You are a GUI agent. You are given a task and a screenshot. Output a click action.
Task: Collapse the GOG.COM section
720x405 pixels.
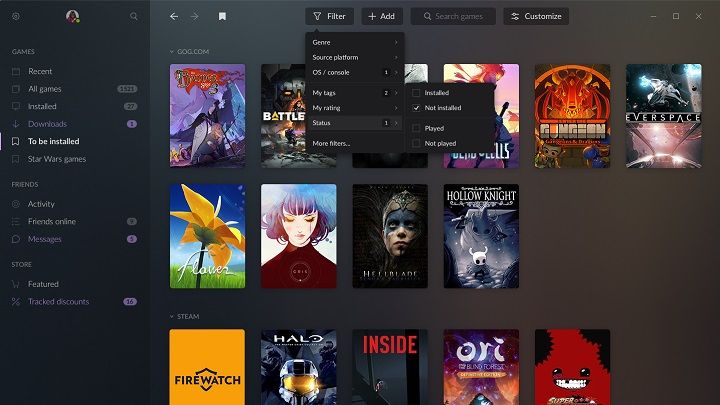[172, 51]
